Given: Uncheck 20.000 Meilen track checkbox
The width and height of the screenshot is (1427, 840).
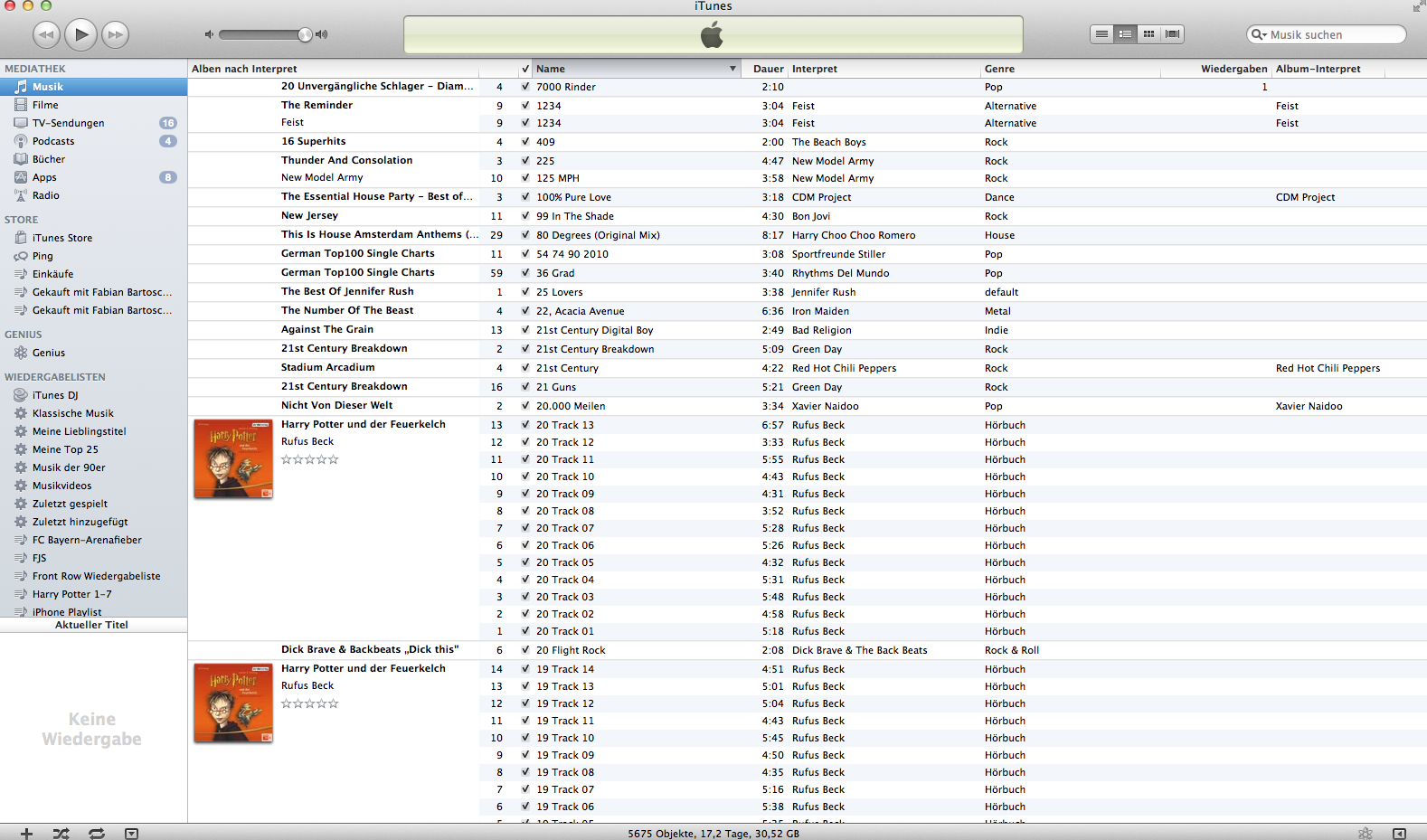Looking at the screenshot, I should coord(525,406).
